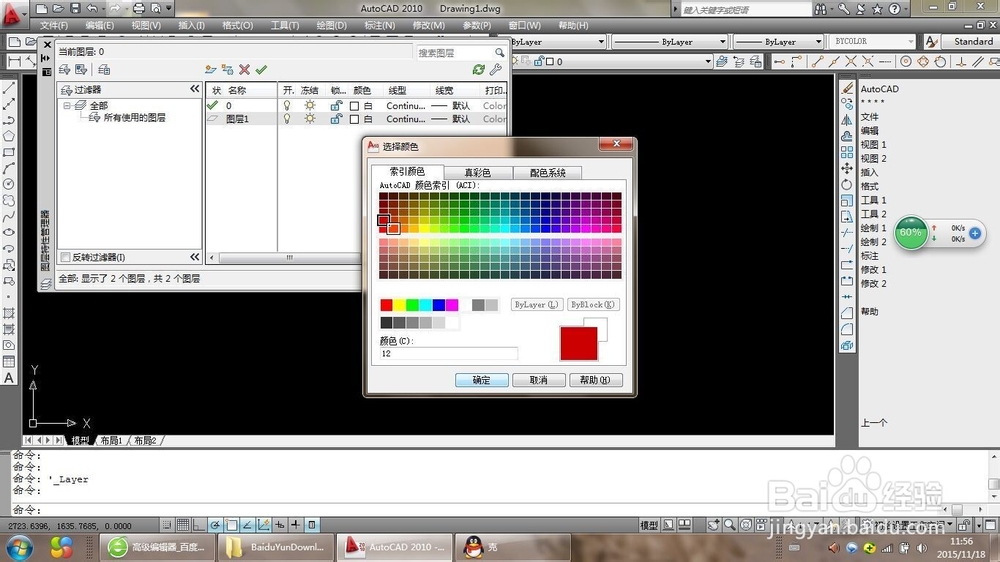Click the ByLayer(L) button
Image resolution: width=1000 pixels, height=562 pixels.
pos(536,304)
